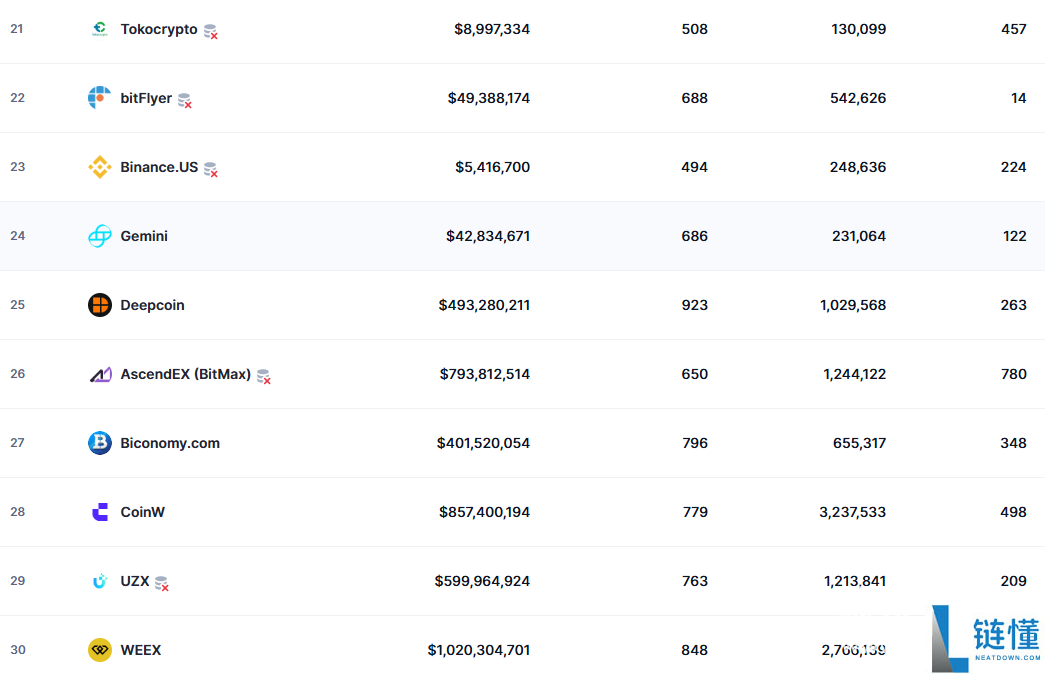Click the value 1,029,568 in Deepcoin row
This screenshot has height=674, width=1045.
853,305
